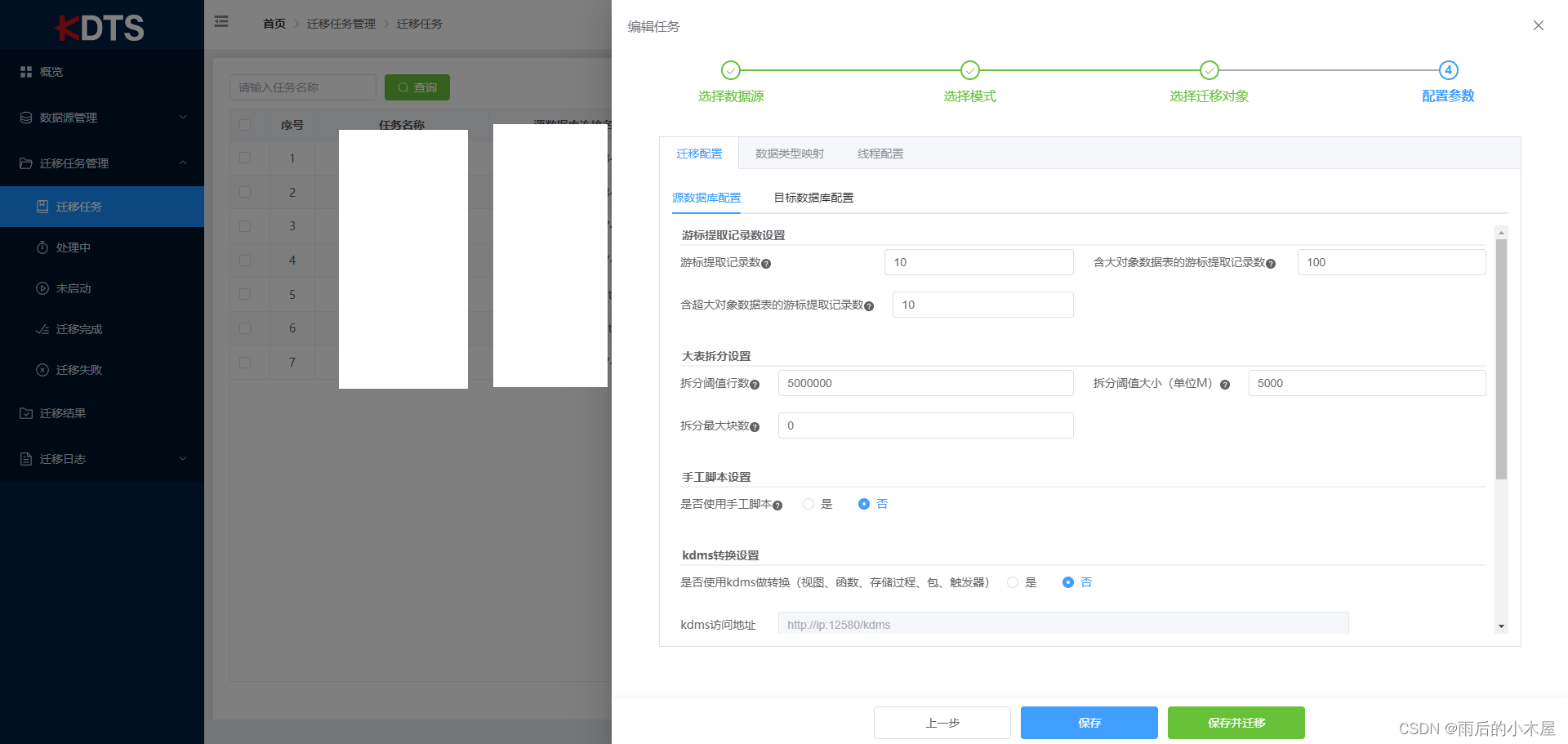1568x744 pixels.
Task: Click step 3 选择迁移对象 check circle
Action: [1209, 70]
